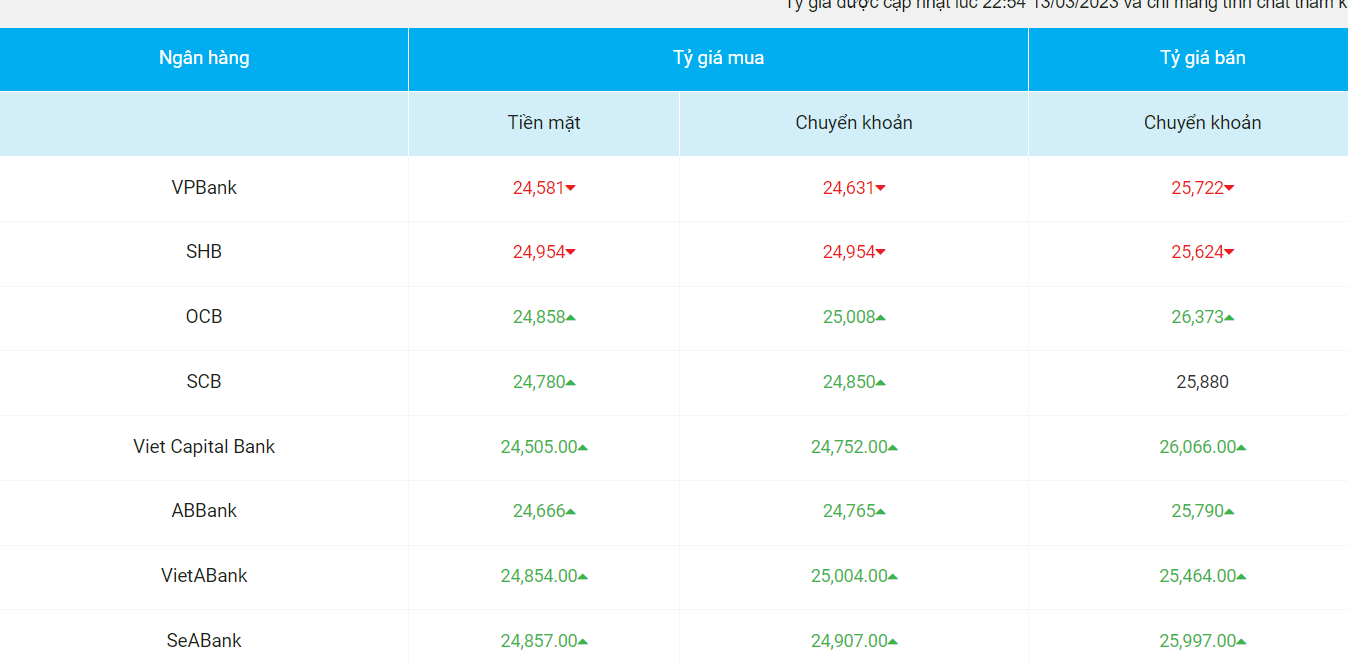Image resolution: width=1348 pixels, height=666 pixels.
Task: Click Viet Capital Bank sell rate 26,066.00
Action: (x=1198, y=447)
